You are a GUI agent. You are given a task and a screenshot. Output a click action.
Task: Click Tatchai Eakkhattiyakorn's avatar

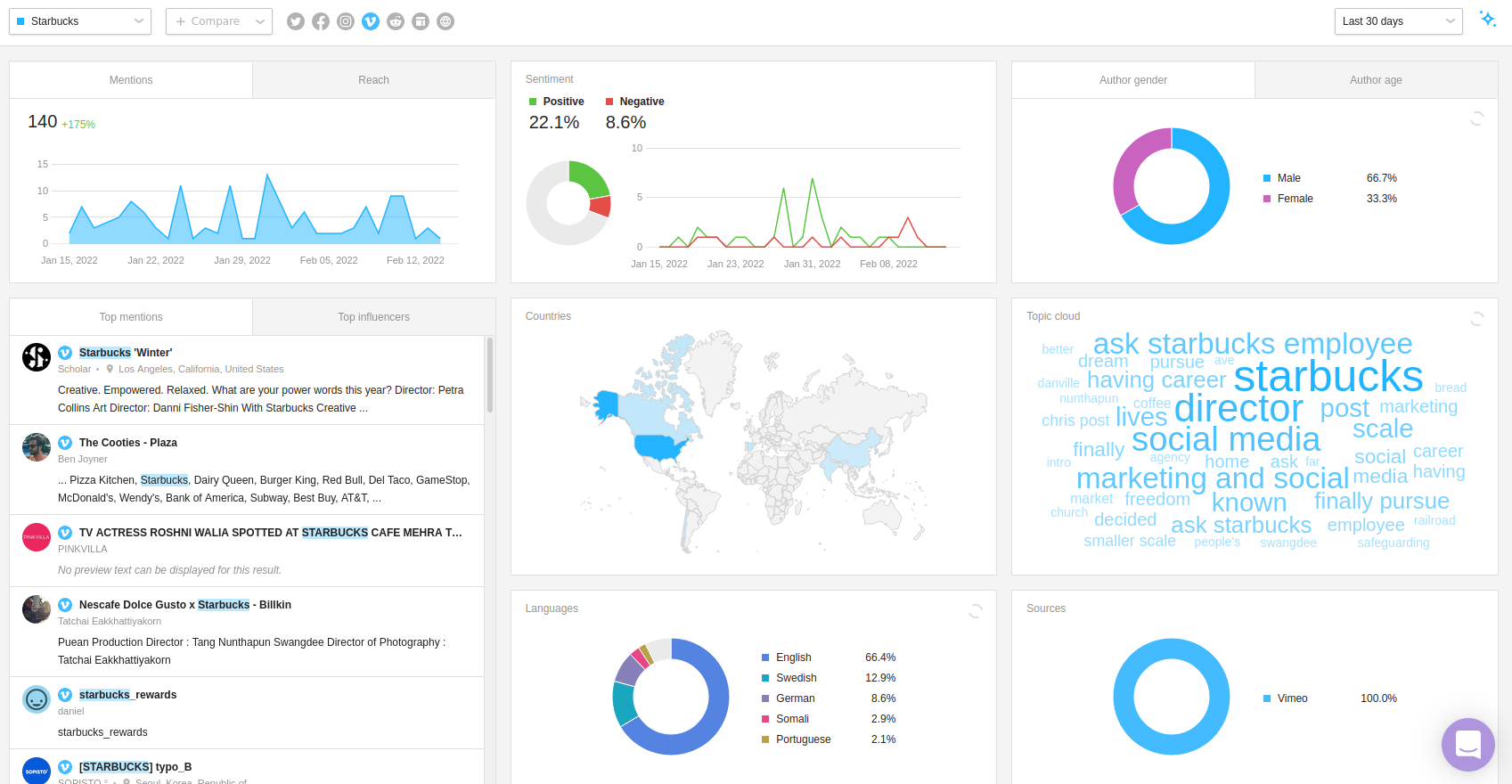pos(37,609)
